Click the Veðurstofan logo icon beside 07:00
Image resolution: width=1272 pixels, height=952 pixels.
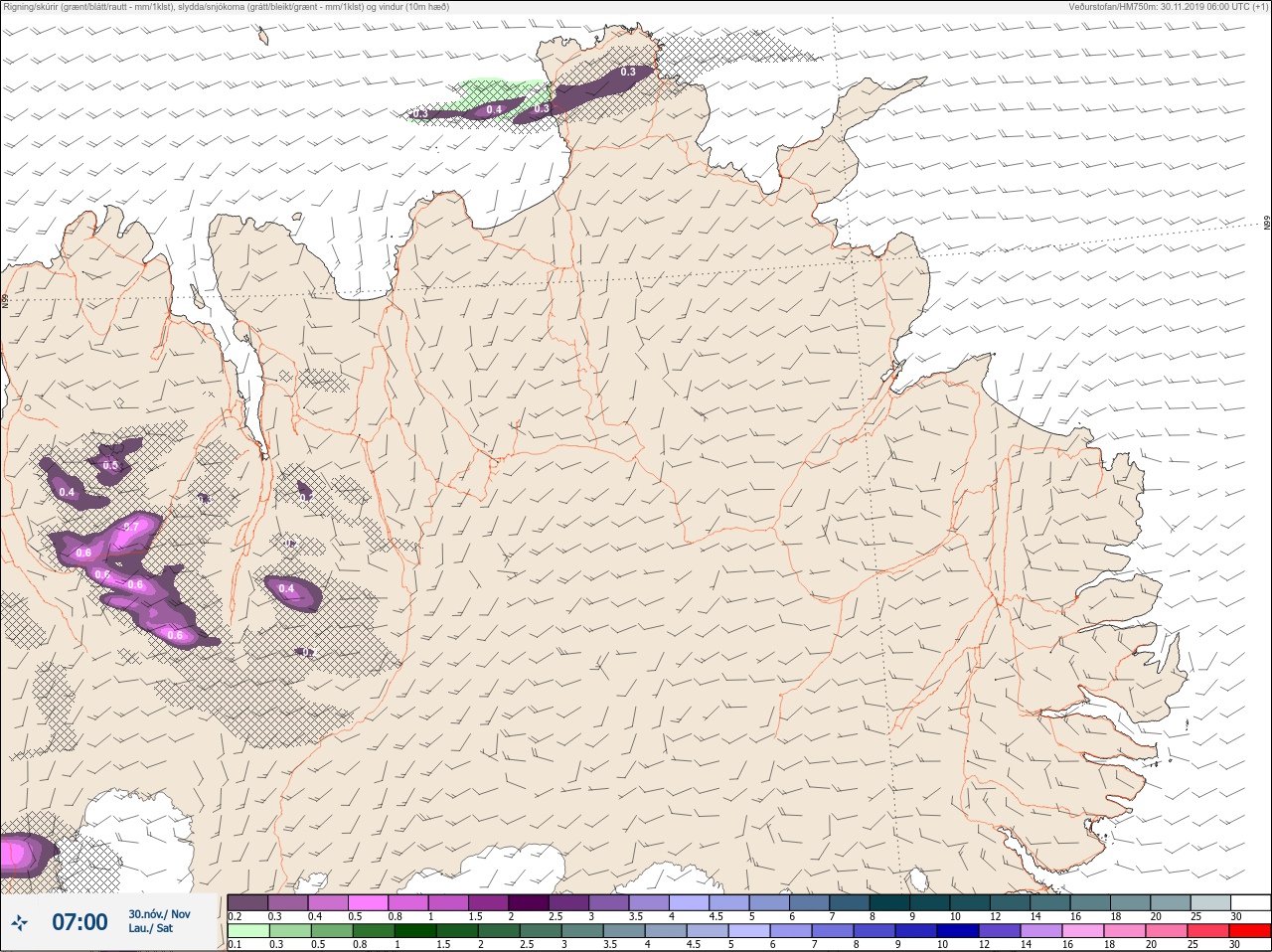(19, 923)
